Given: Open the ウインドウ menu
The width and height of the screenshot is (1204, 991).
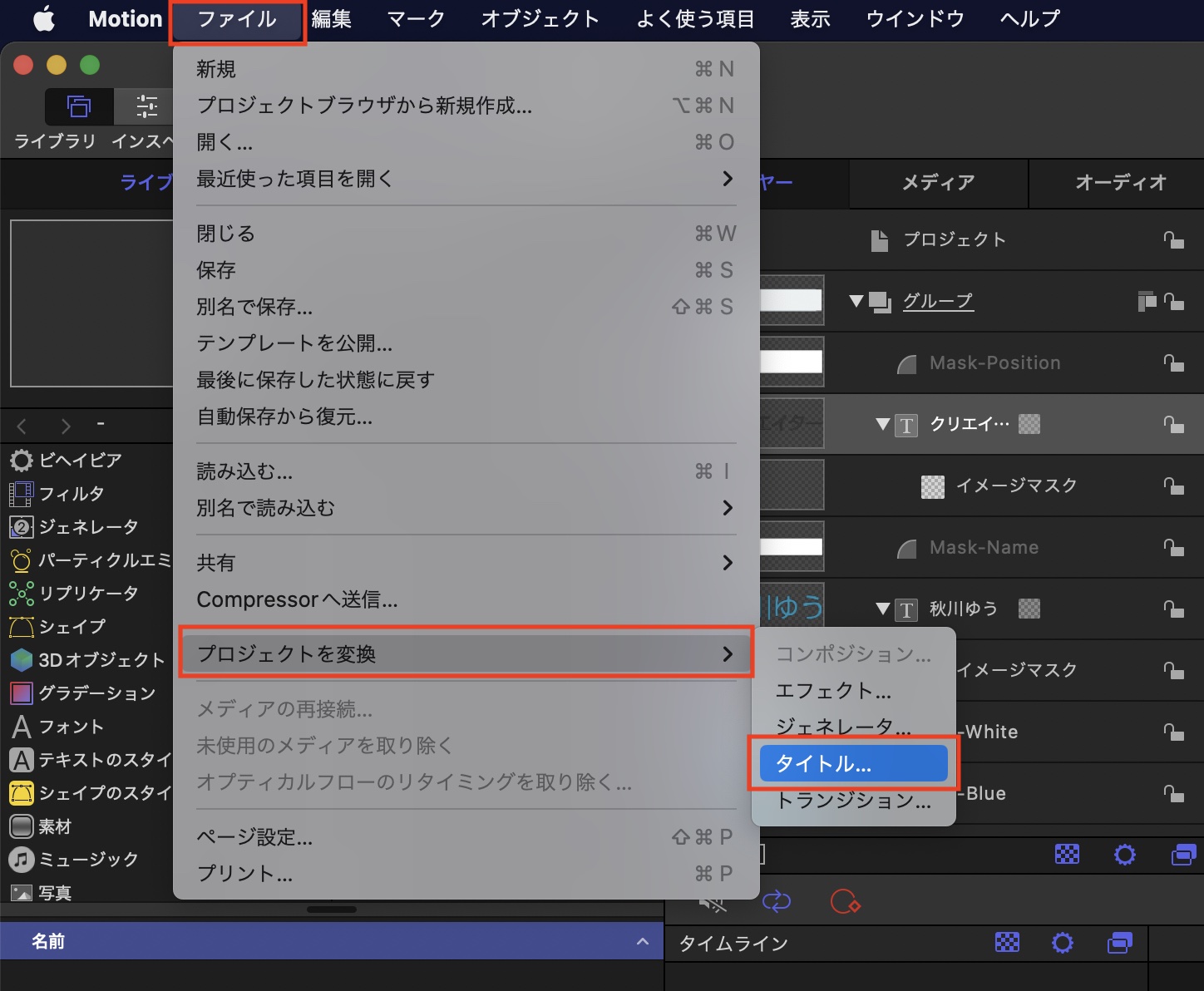Looking at the screenshot, I should pos(915,18).
